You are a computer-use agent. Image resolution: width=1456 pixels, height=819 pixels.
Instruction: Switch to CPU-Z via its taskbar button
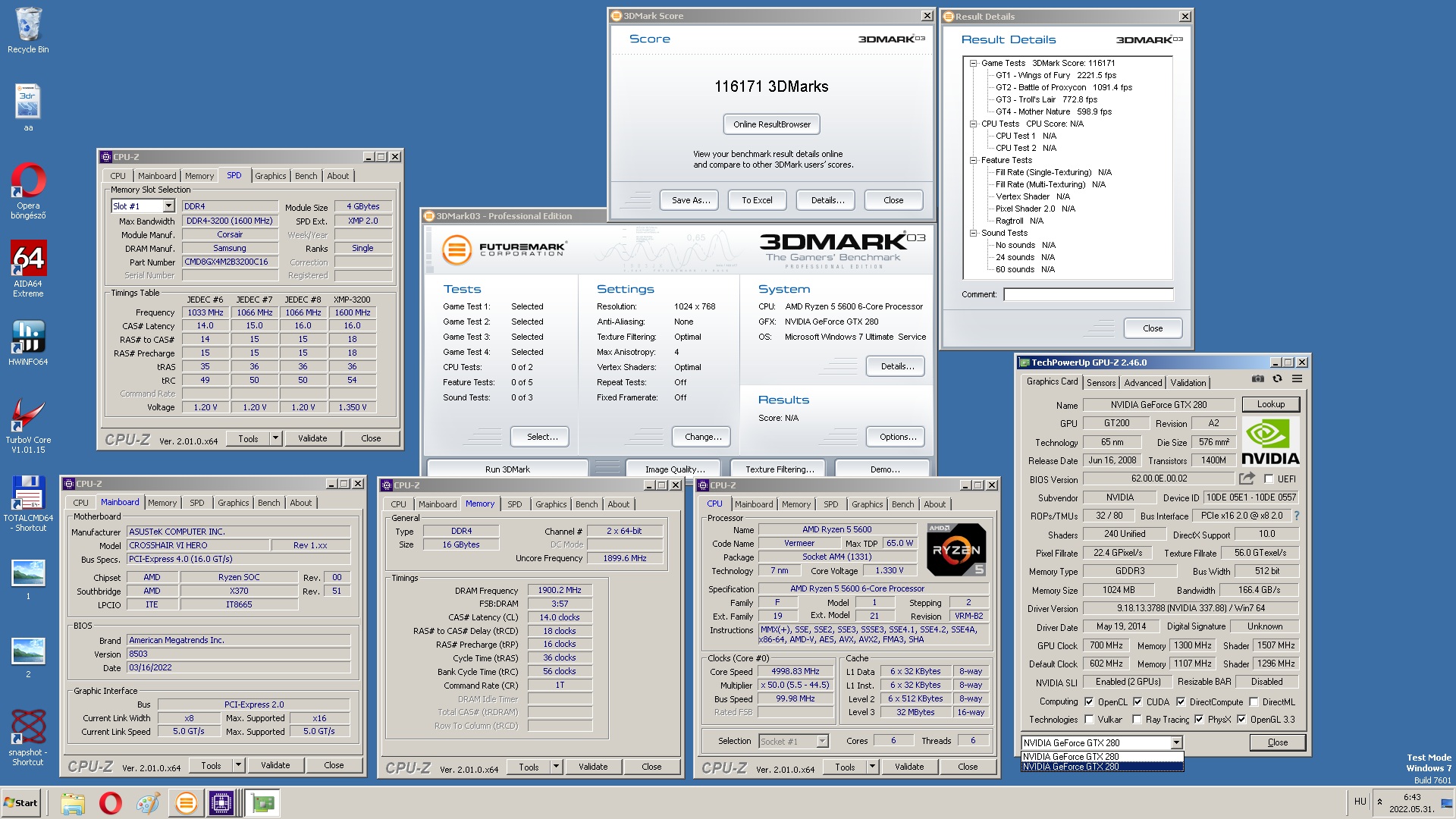[x=222, y=803]
